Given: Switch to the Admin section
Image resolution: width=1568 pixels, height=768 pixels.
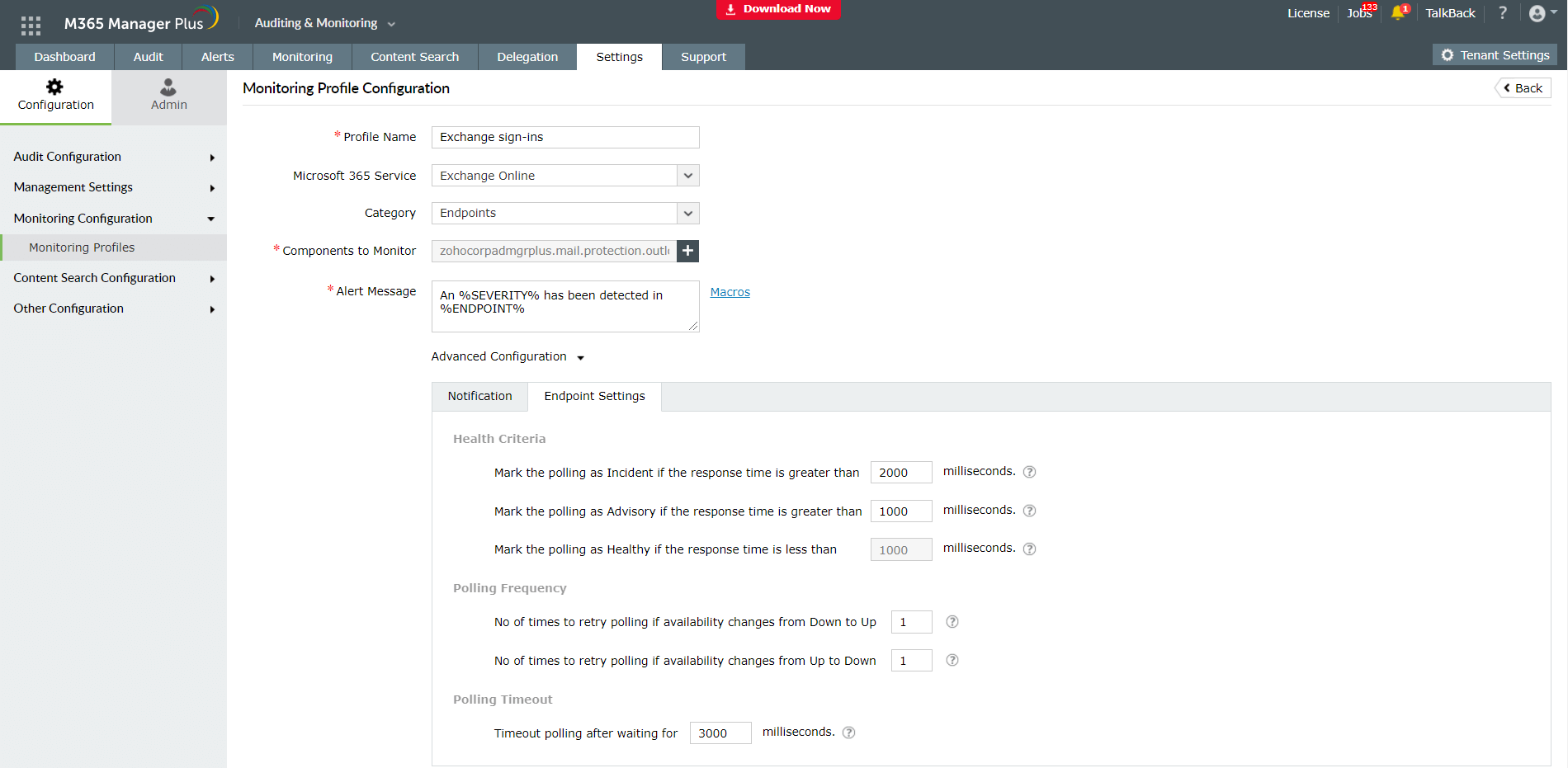Looking at the screenshot, I should point(169,96).
